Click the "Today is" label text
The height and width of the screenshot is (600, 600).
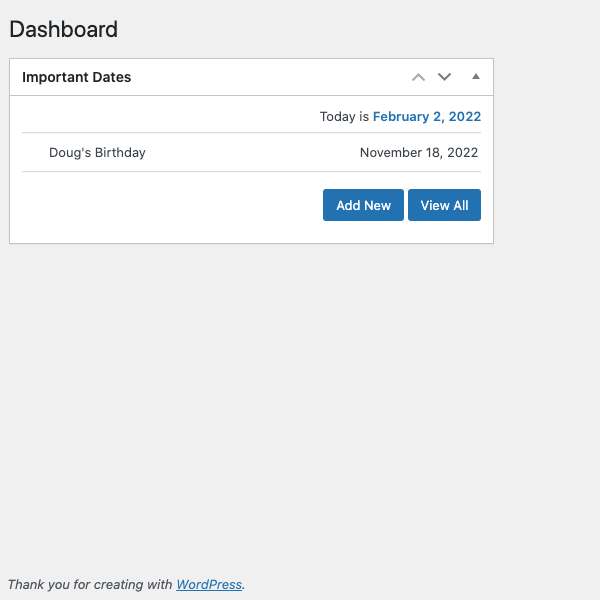(x=344, y=116)
